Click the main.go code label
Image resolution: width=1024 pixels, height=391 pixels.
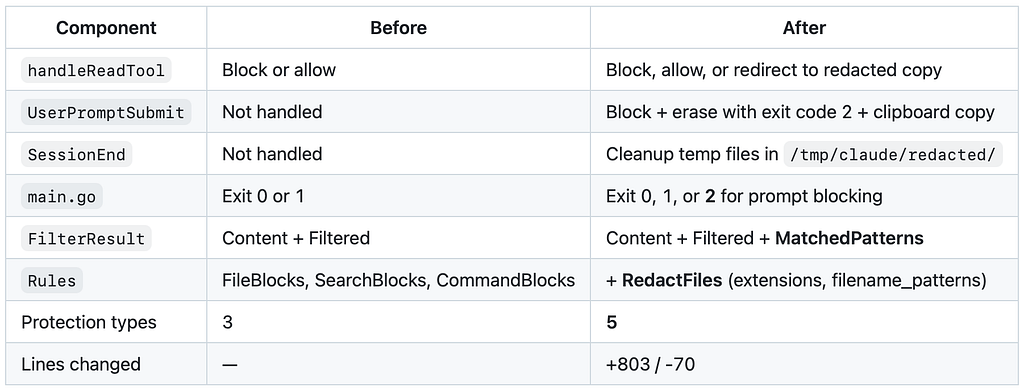62,196
